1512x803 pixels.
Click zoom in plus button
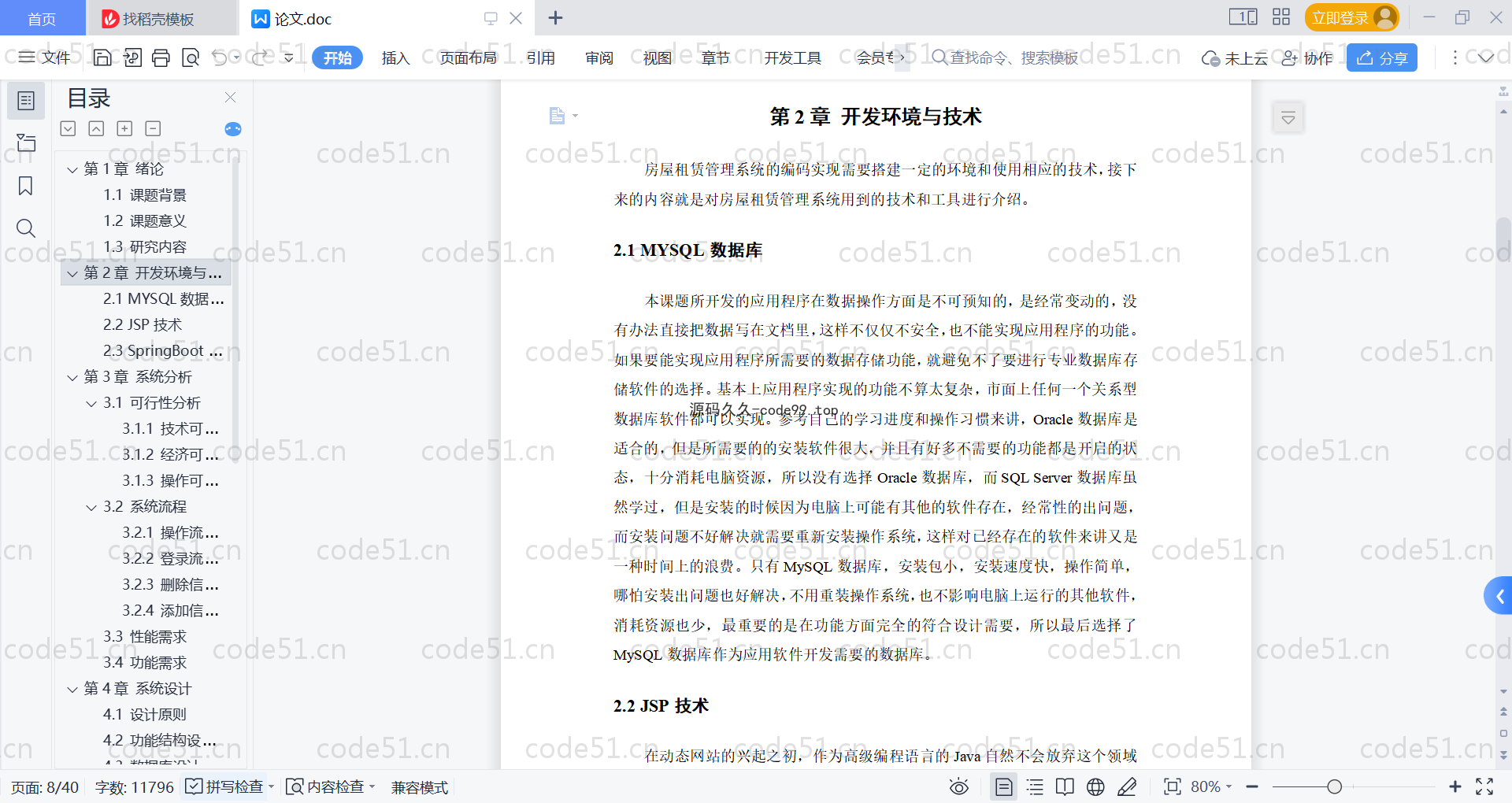pyautogui.click(x=1455, y=786)
